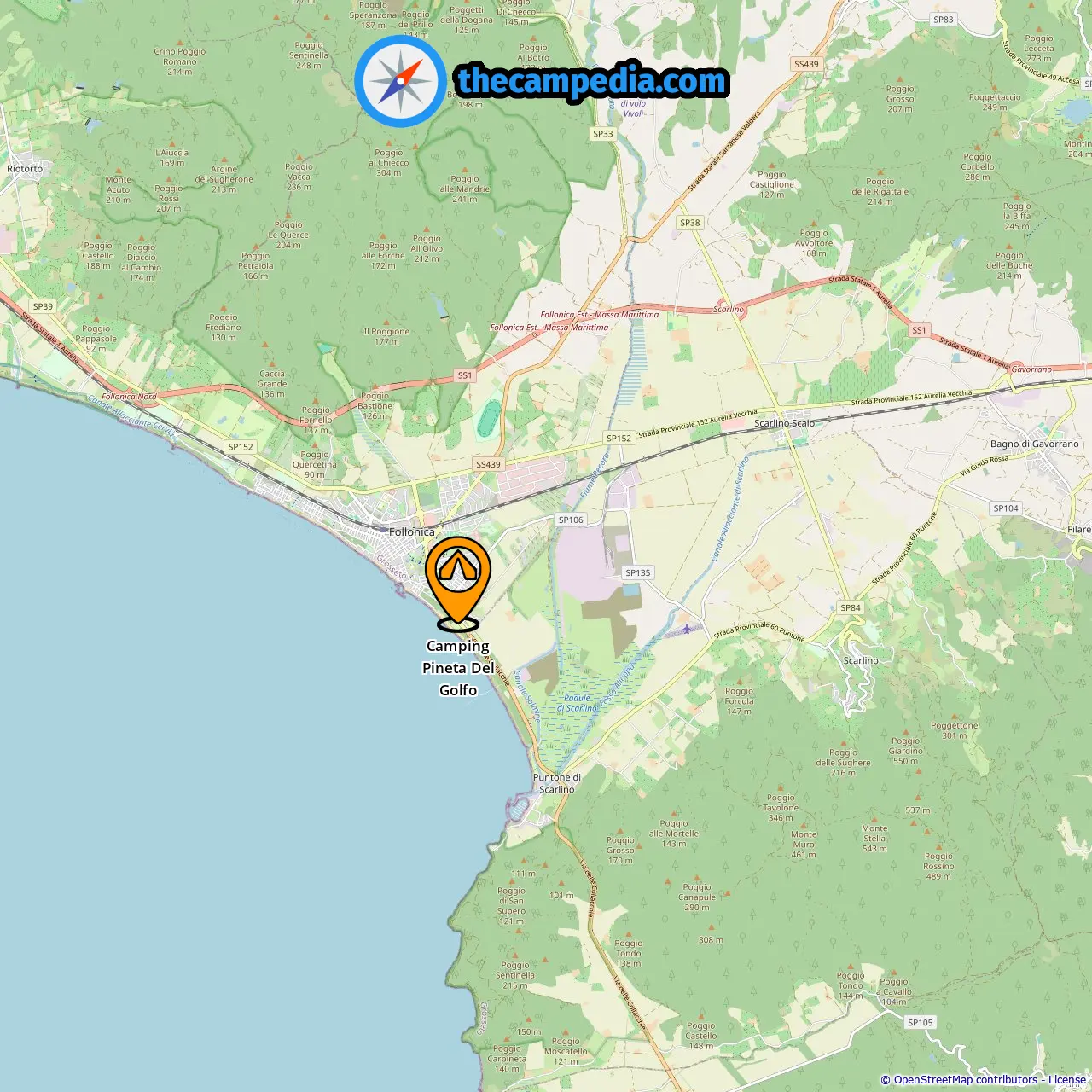Select the Bagno di Gavorrano label
This screenshot has height=1092, width=1092.
(x=1035, y=444)
